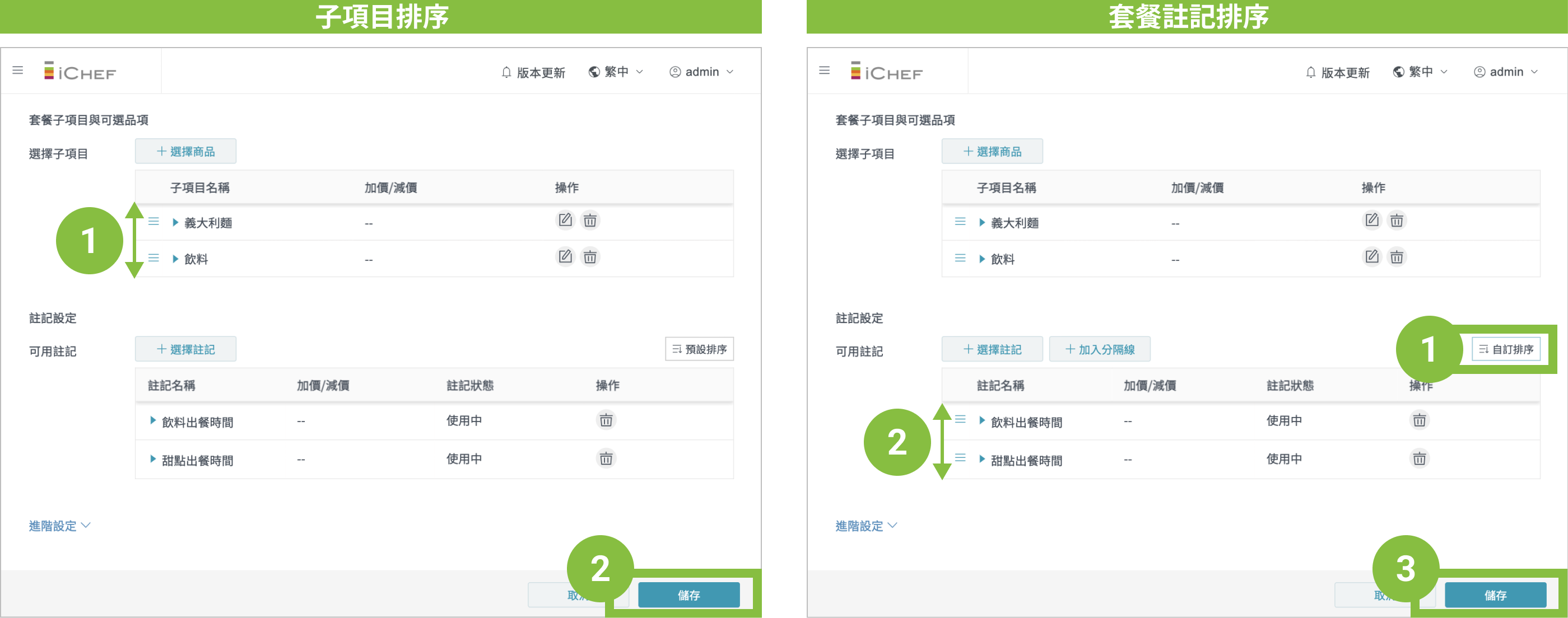Click 儲存 button in right panel

[x=1495, y=595]
